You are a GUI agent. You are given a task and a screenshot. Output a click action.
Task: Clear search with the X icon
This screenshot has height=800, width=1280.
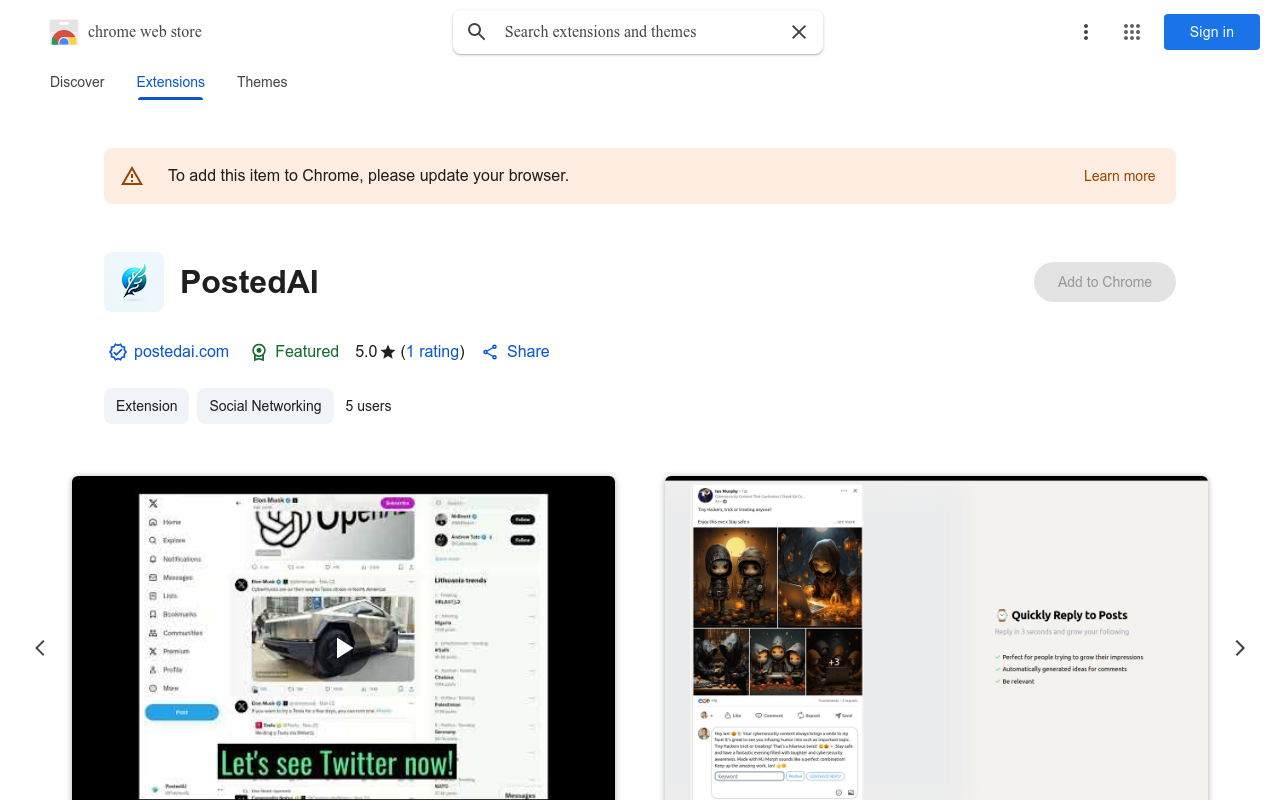point(799,32)
